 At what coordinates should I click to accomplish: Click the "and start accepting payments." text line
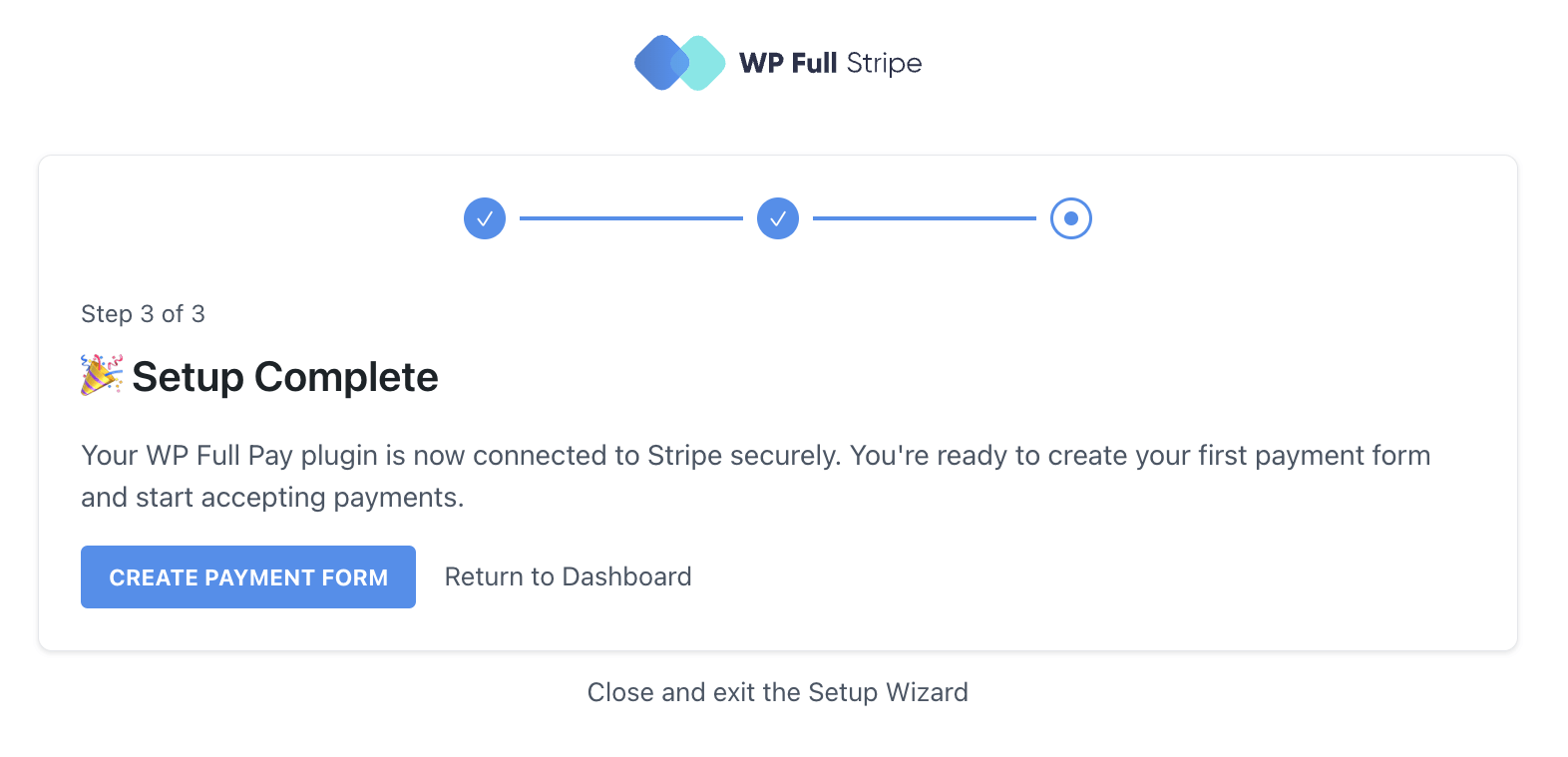tap(272, 498)
